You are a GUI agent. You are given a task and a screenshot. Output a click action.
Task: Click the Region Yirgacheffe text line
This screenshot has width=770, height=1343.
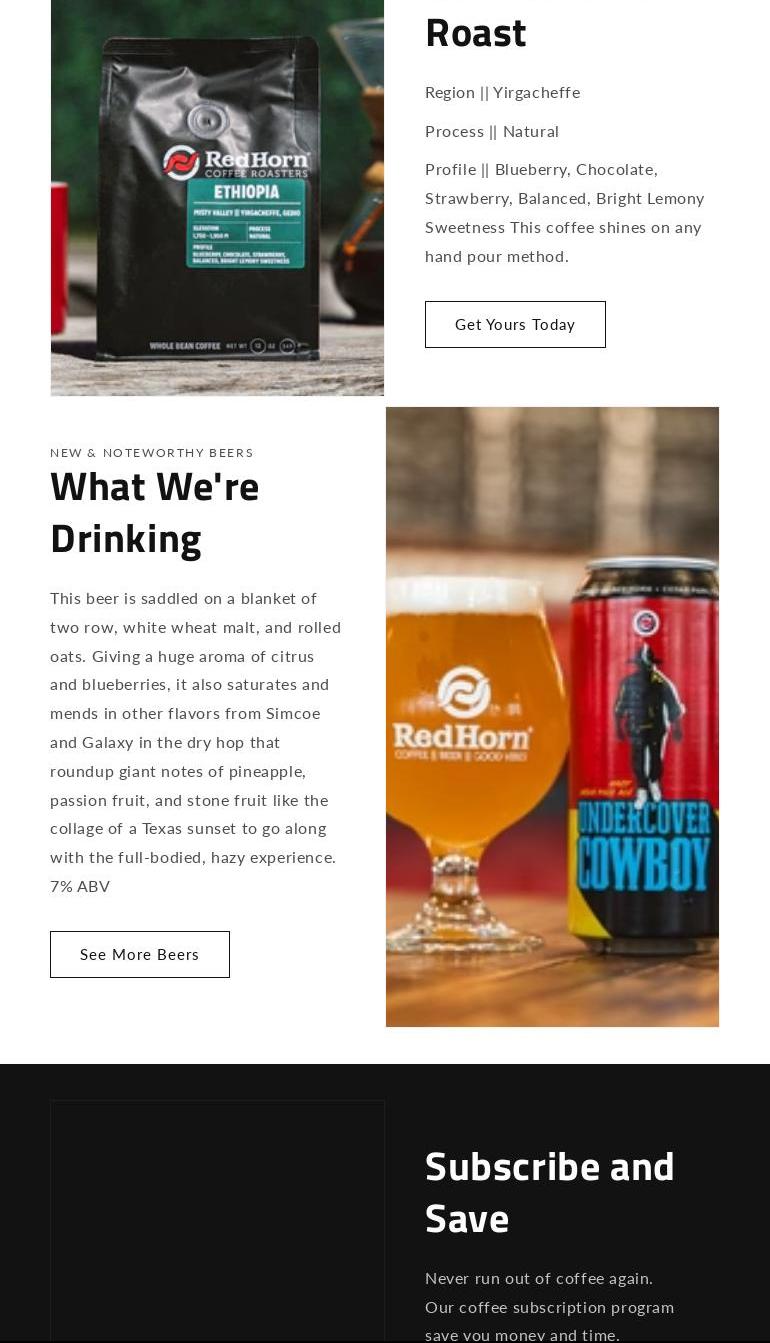pyautogui.click(x=502, y=92)
